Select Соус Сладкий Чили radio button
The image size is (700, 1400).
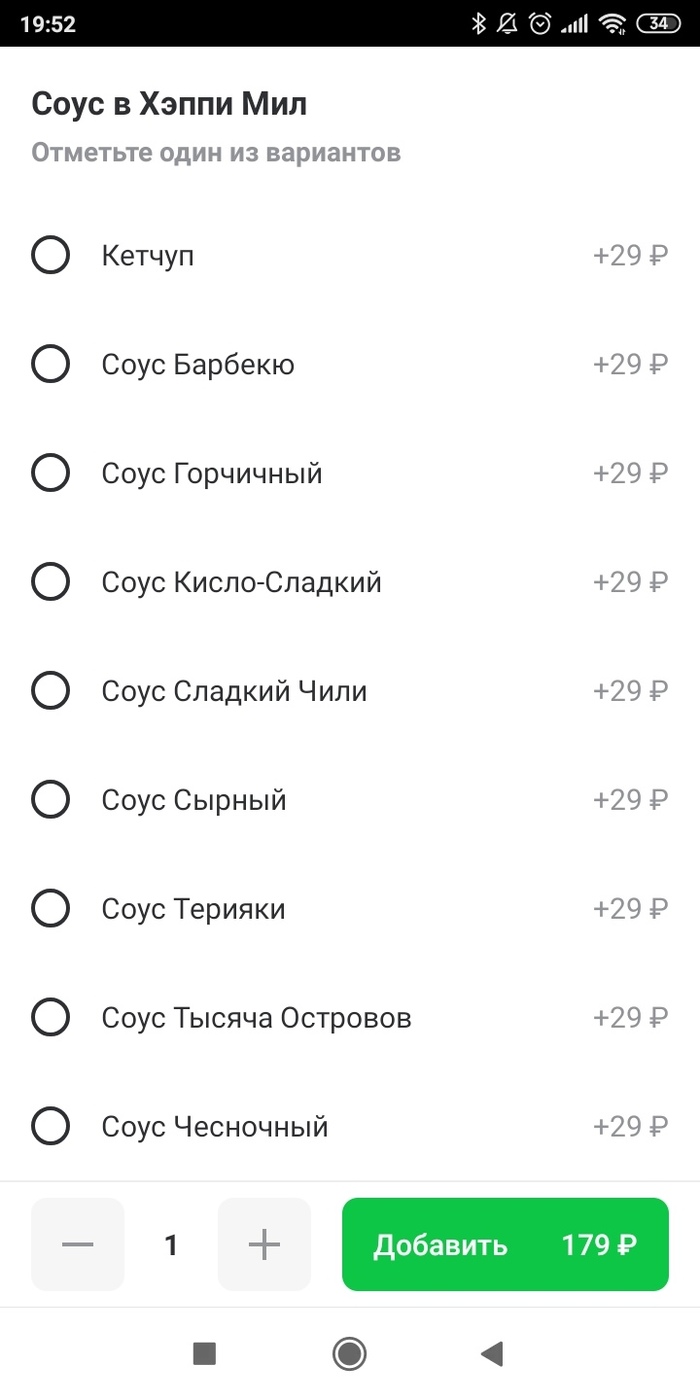[50, 691]
